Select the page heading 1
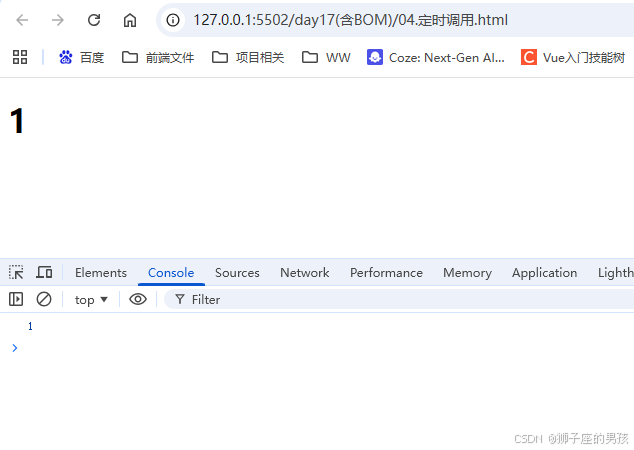634x450 pixels. click(x=17, y=120)
